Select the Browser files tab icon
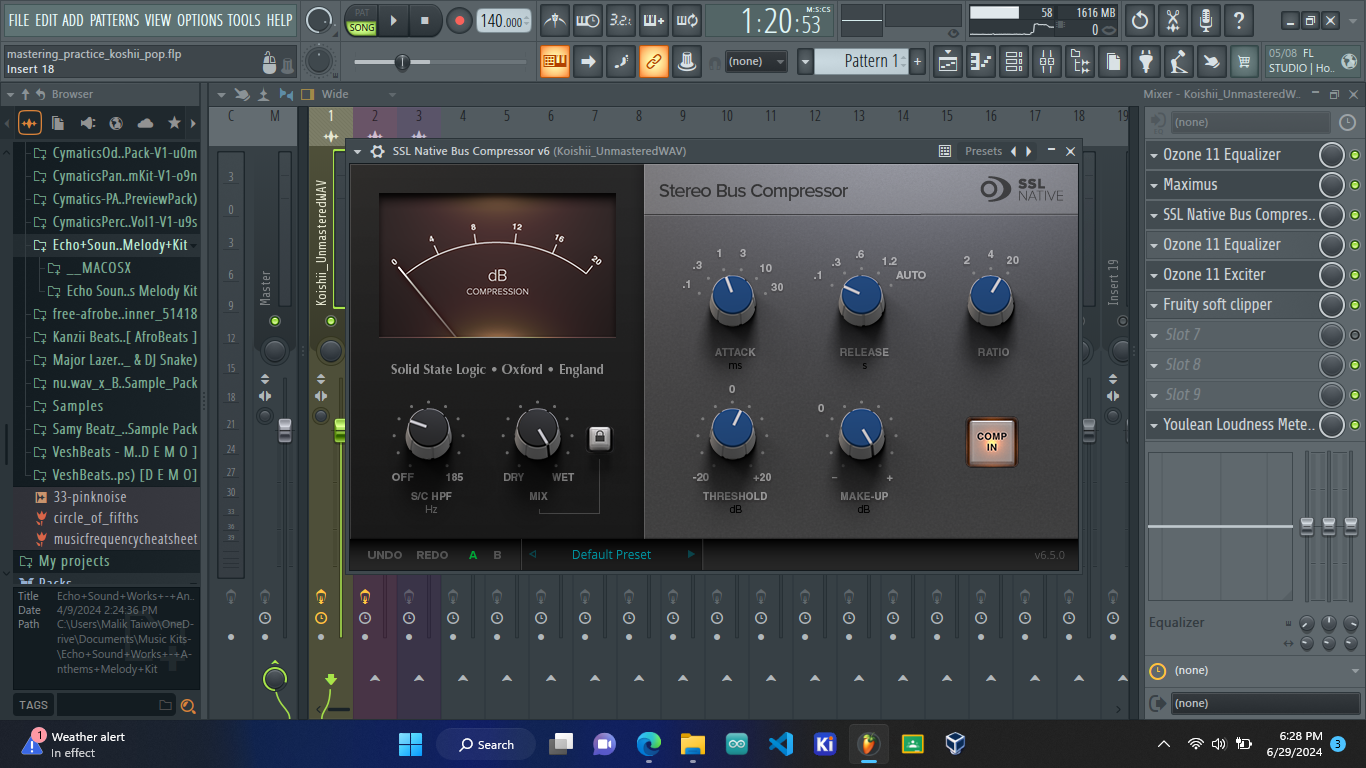1366x768 pixels. click(x=58, y=123)
